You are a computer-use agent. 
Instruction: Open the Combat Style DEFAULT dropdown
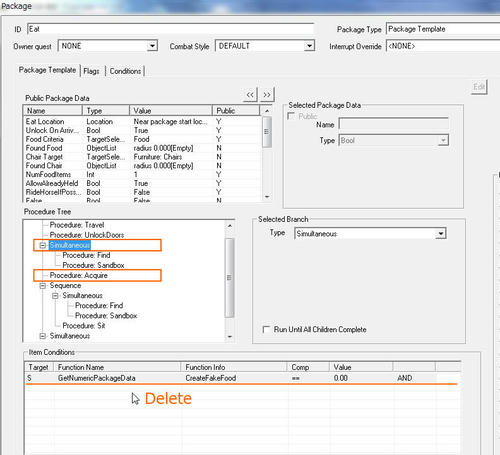[x=309, y=46]
